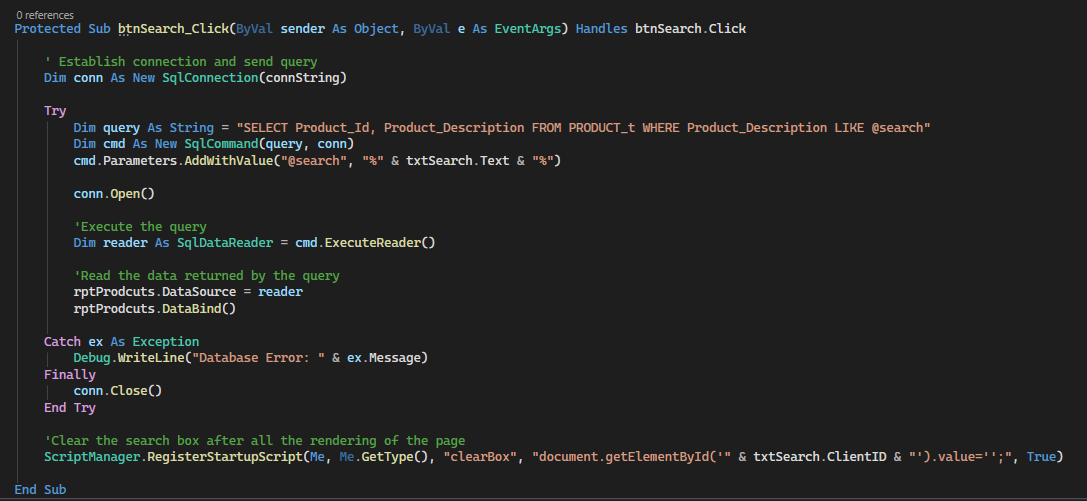Click the End Sub line

pos(40,489)
